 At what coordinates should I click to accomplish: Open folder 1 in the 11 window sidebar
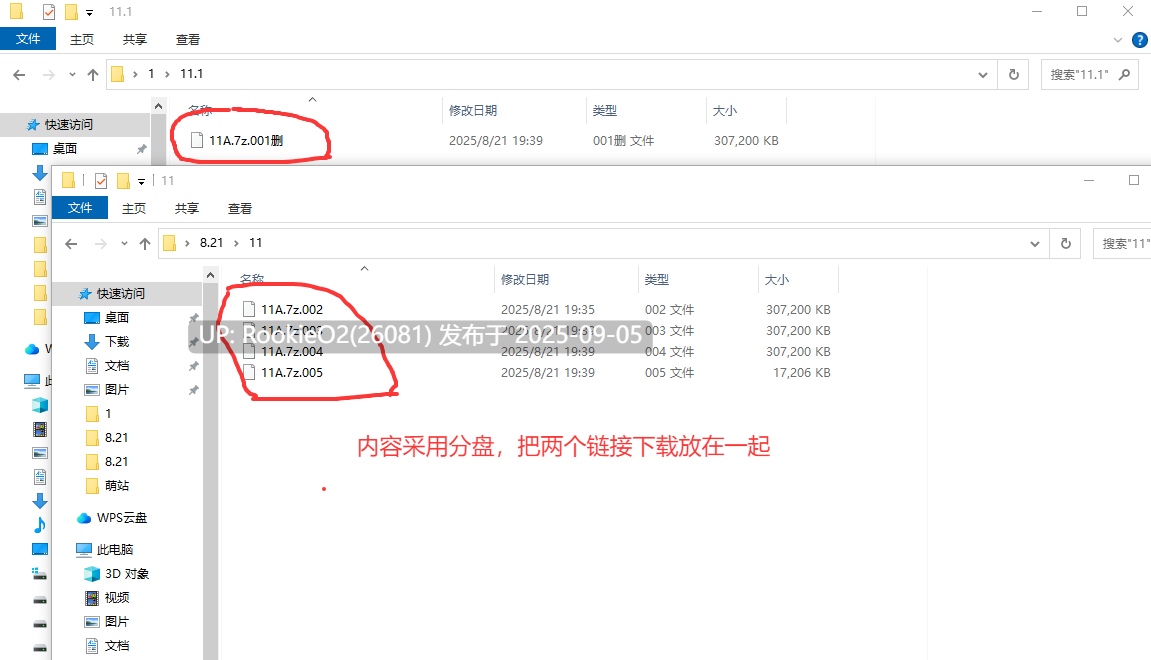point(107,413)
